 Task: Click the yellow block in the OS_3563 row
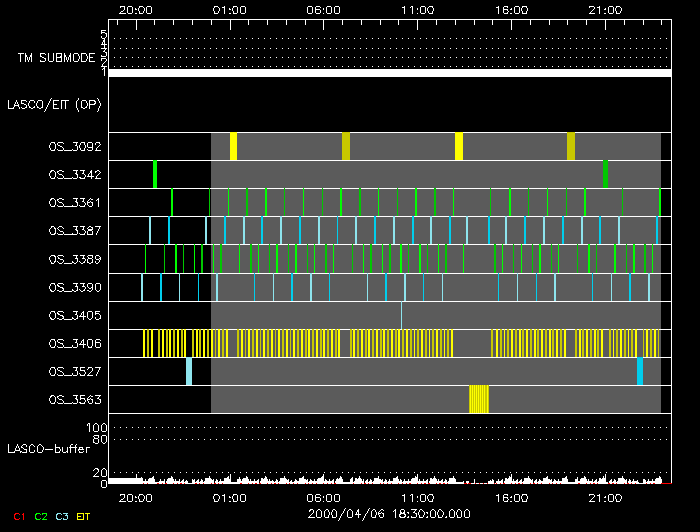[479, 399]
